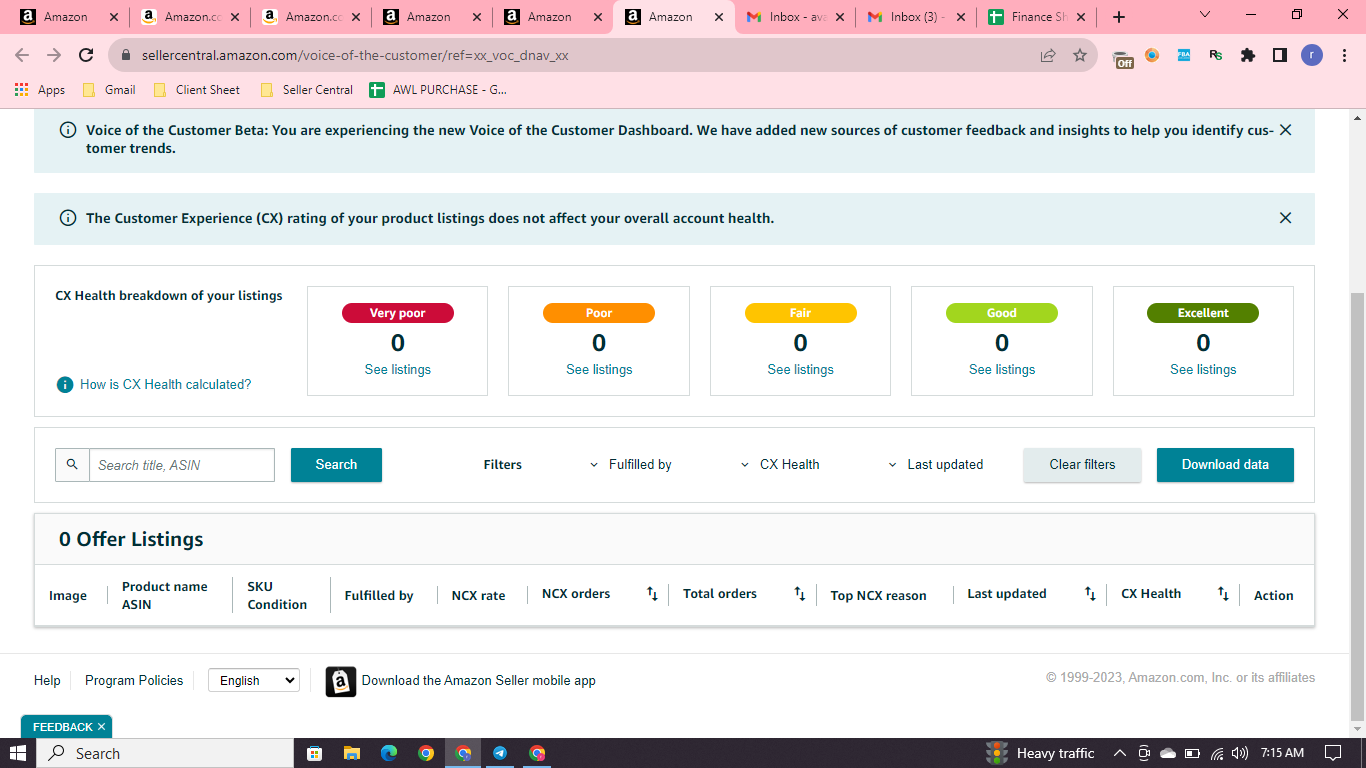Open the Apps shortcut in bookmarks bar
Viewport: 1366px width, 768px height.
40,90
